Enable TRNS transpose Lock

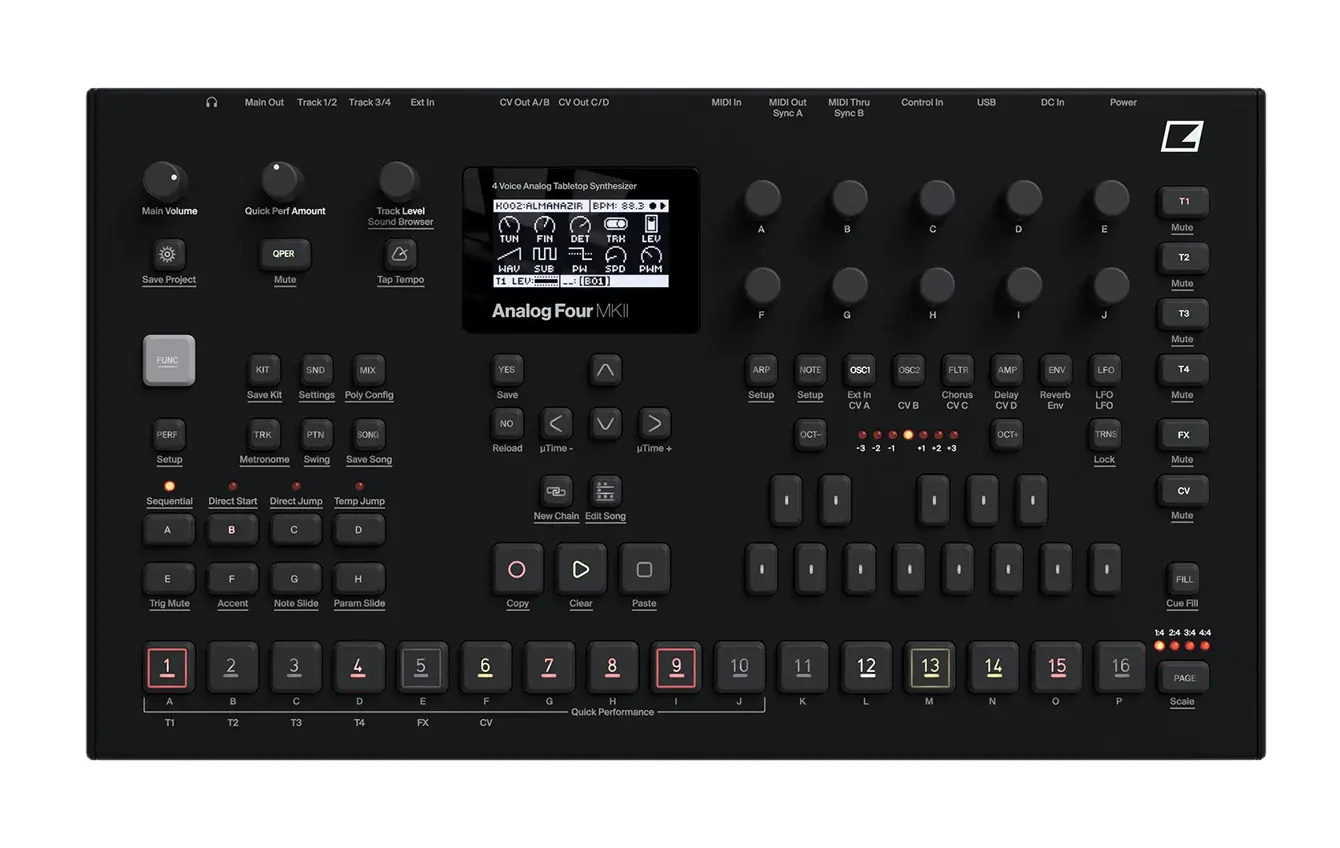click(x=1104, y=435)
